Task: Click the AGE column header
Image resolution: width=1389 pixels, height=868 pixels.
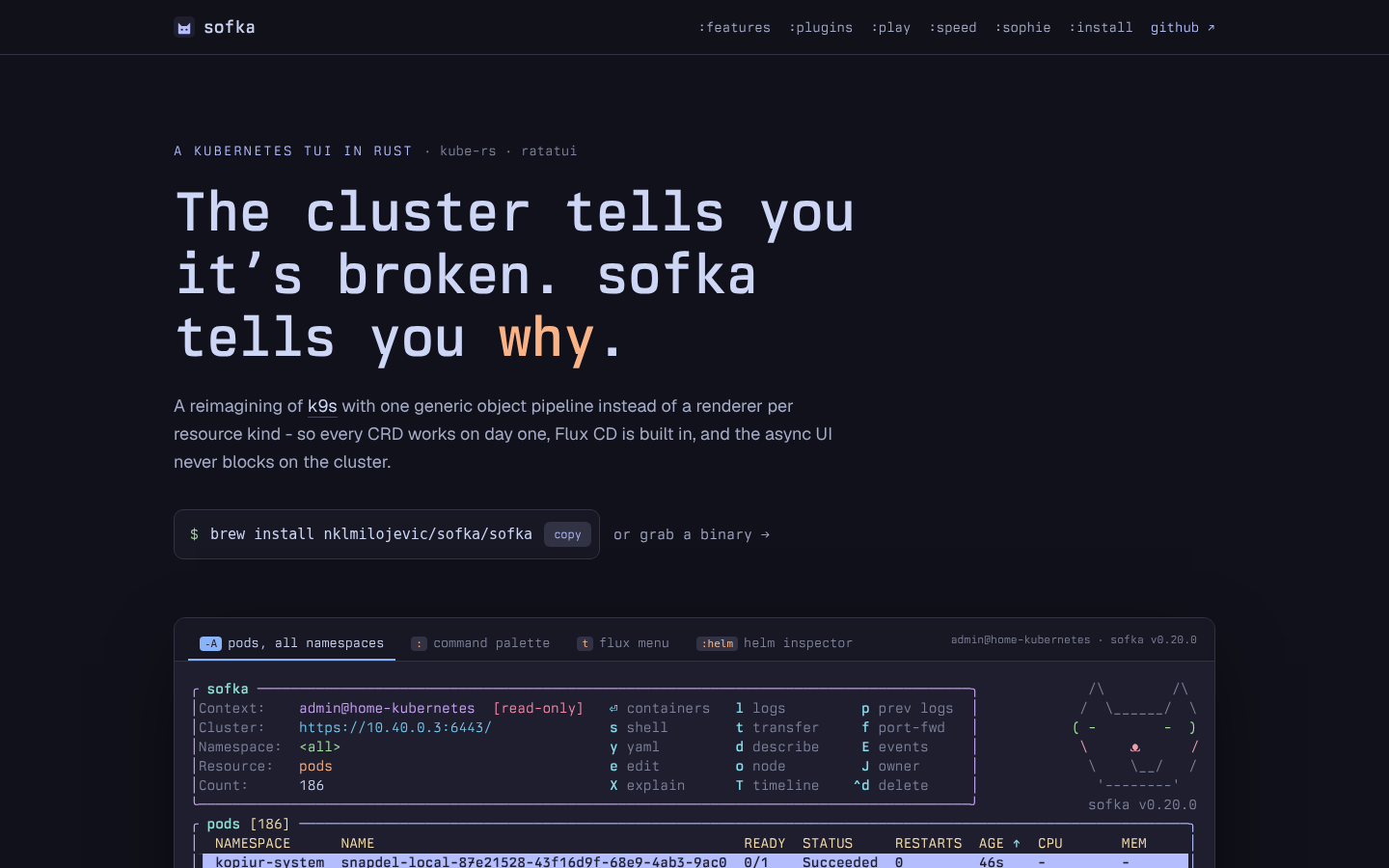Action: (992, 843)
